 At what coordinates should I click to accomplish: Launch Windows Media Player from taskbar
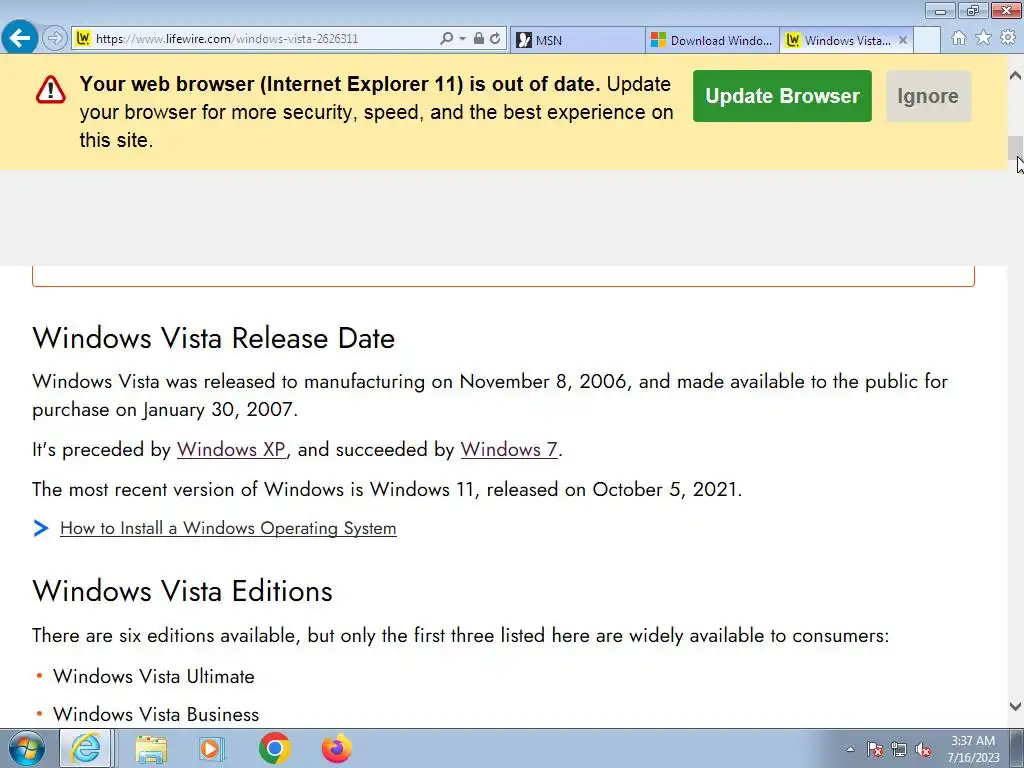[x=211, y=748]
